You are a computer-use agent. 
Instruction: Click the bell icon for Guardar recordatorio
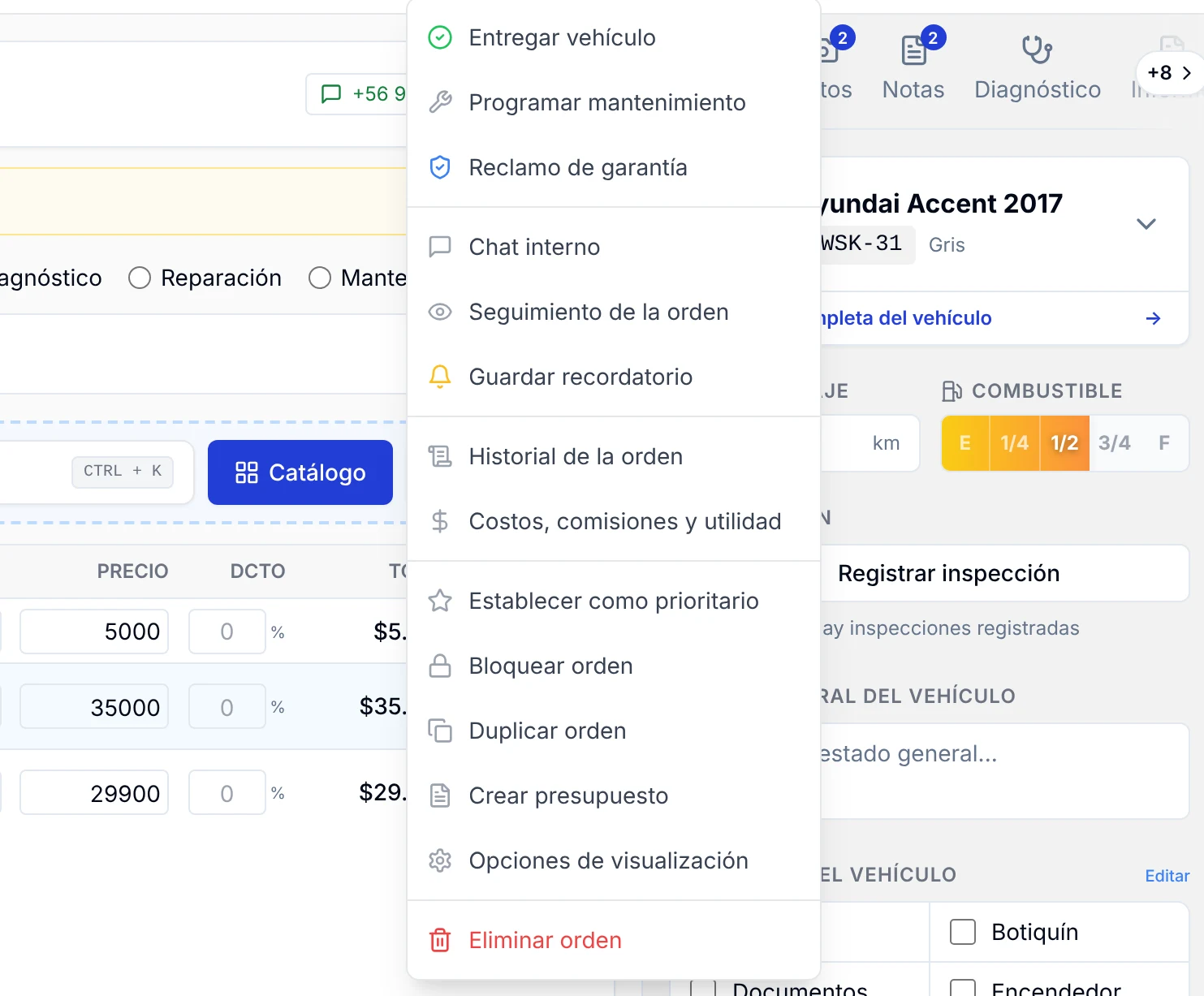point(439,377)
